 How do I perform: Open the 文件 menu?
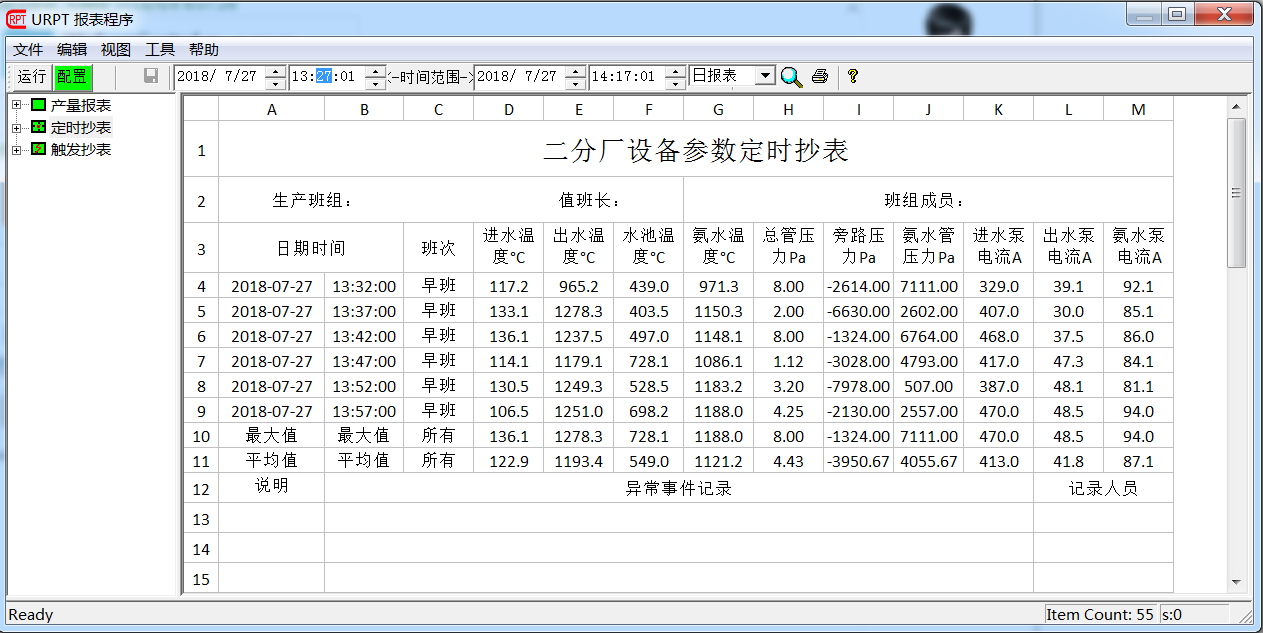point(28,49)
